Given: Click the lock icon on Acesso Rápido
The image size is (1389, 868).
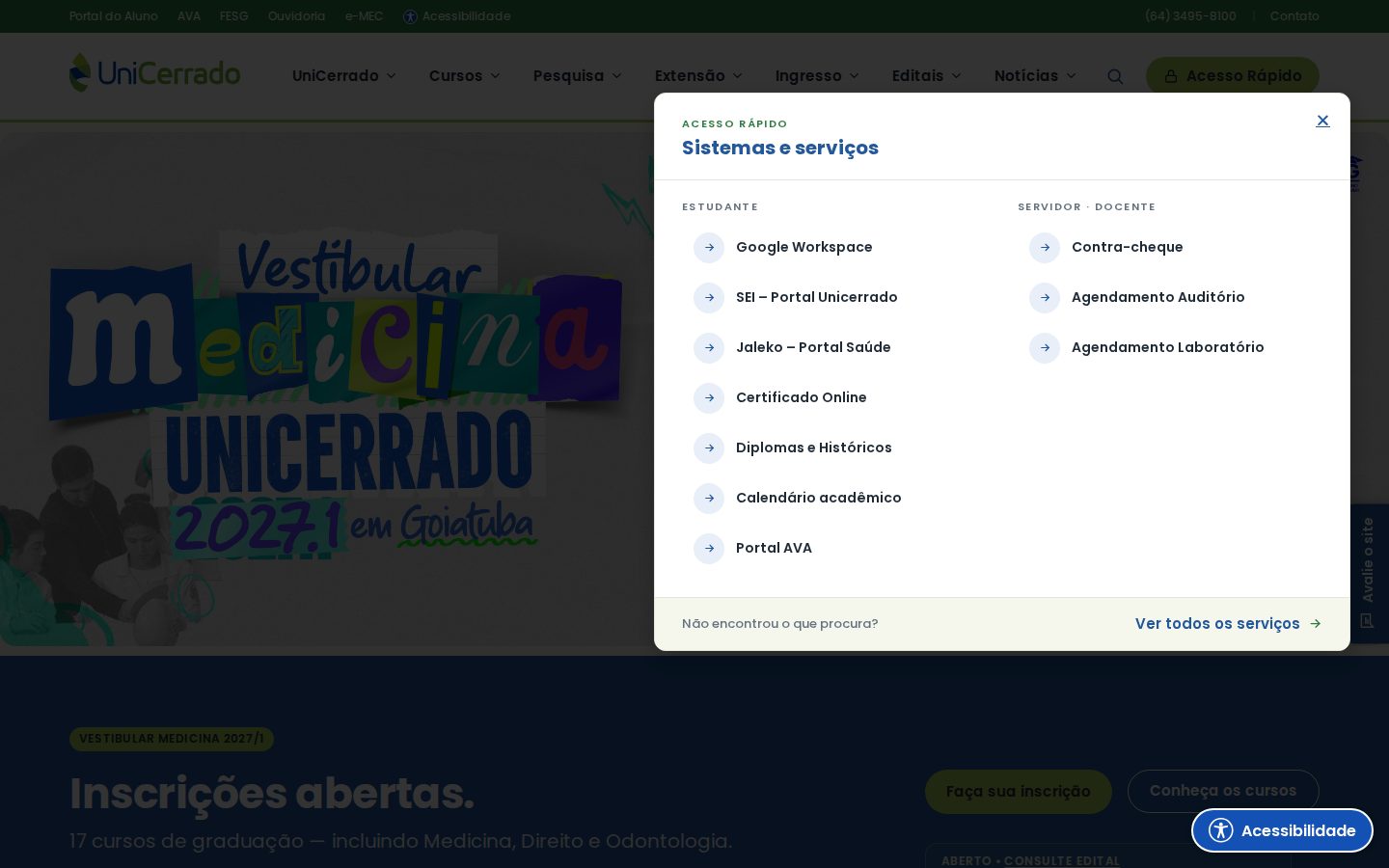Looking at the screenshot, I should click(1171, 76).
